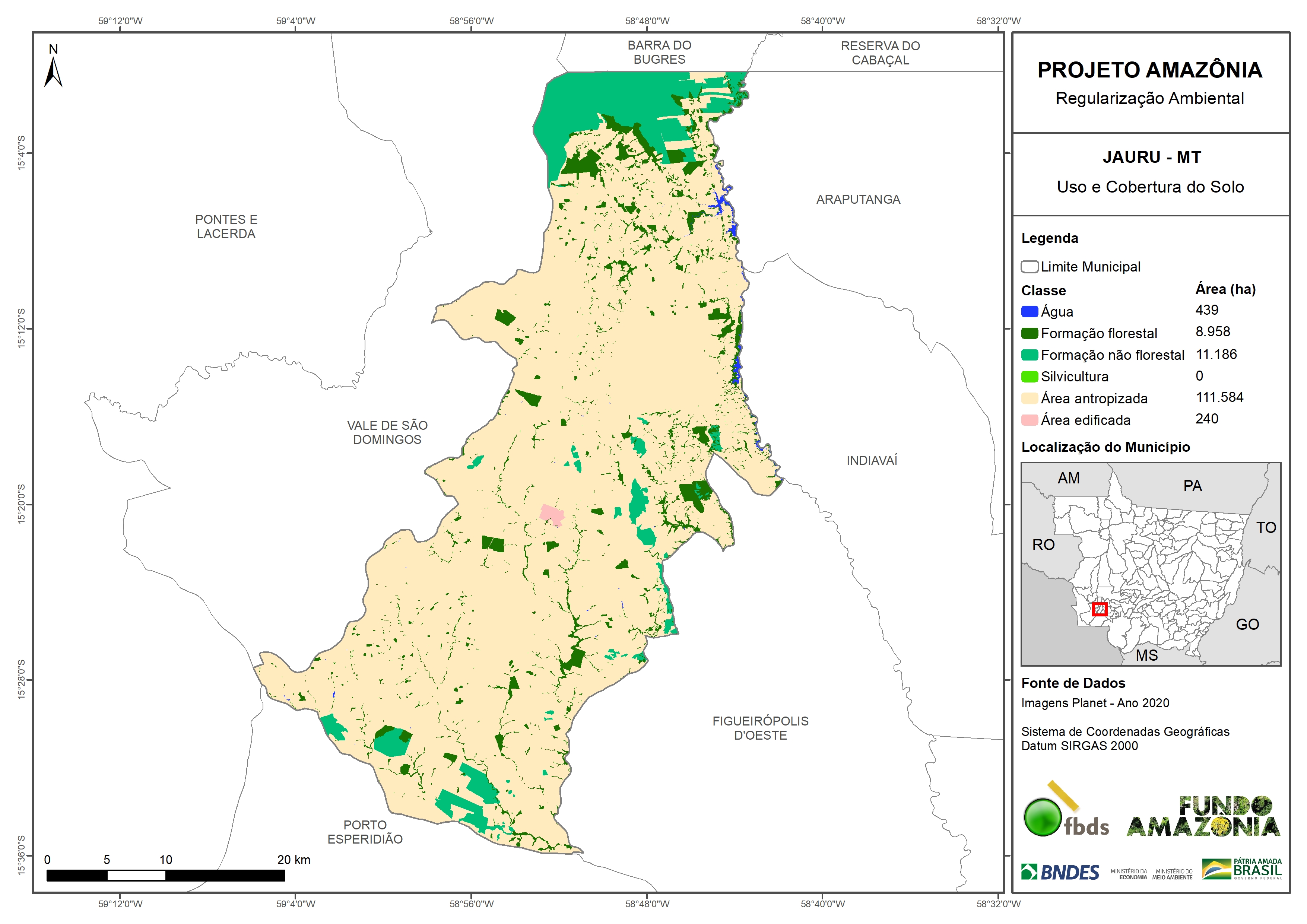The height and width of the screenshot is (924, 1307).
Task: Click the ARAPUTANGA municipality label
Action: pyautogui.click(x=858, y=199)
